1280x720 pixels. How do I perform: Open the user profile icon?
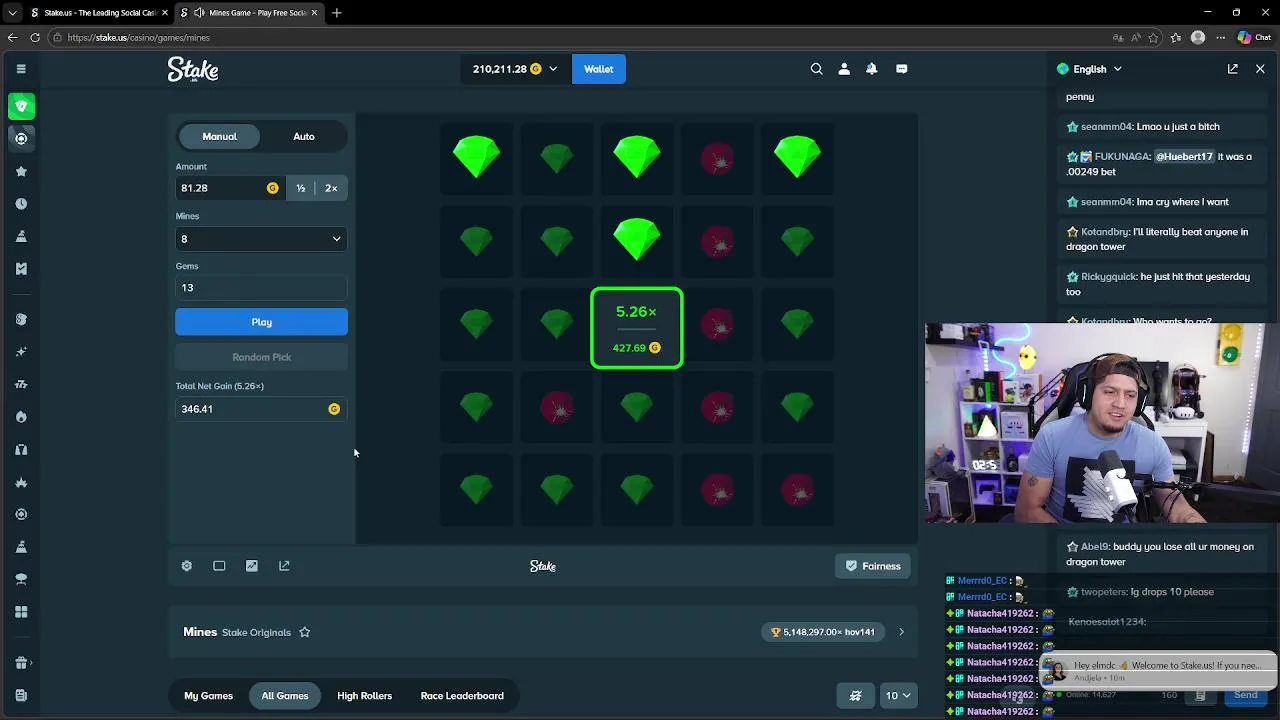pyautogui.click(x=844, y=69)
